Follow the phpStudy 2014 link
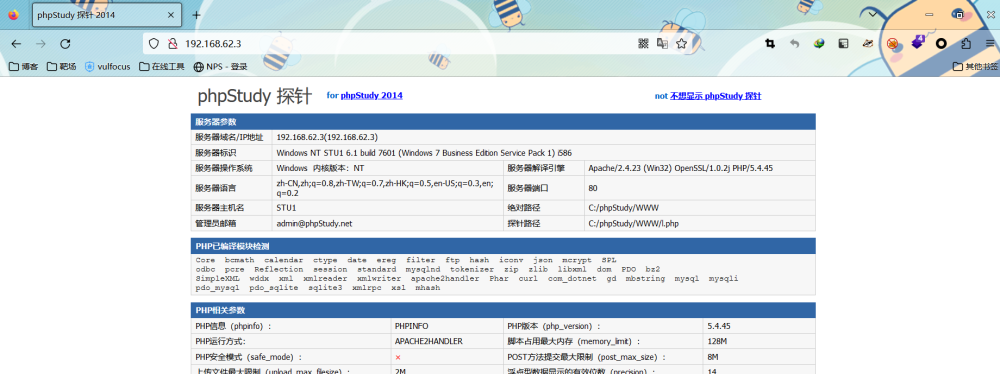The image size is (1000, 374). 371,96
